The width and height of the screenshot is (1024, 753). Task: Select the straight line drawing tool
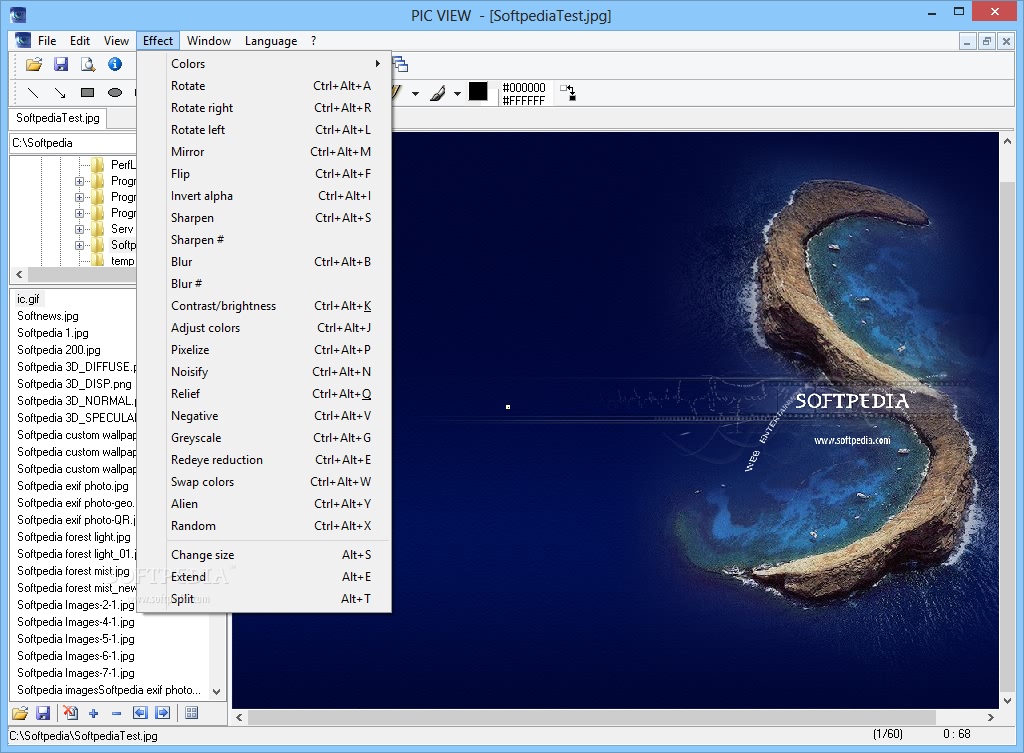pos(33,93)
